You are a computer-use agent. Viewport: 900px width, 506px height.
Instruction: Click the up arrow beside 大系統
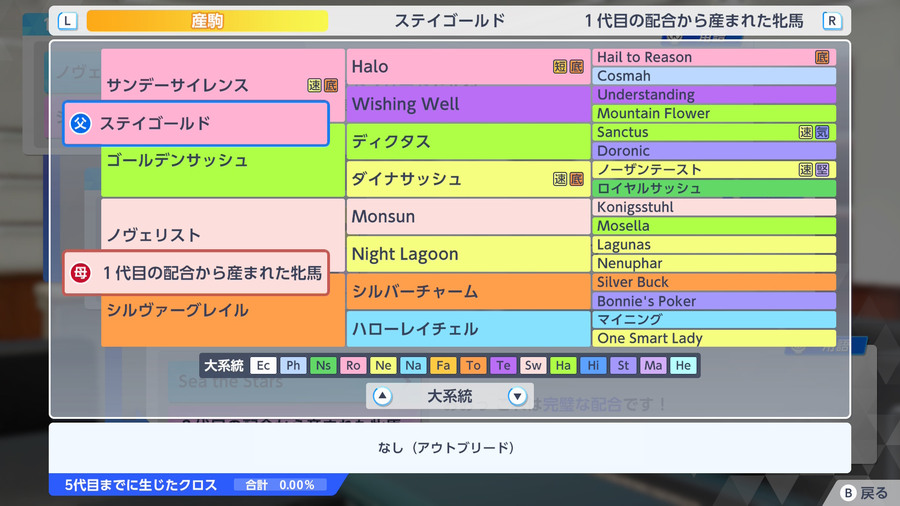coord(382,396)
